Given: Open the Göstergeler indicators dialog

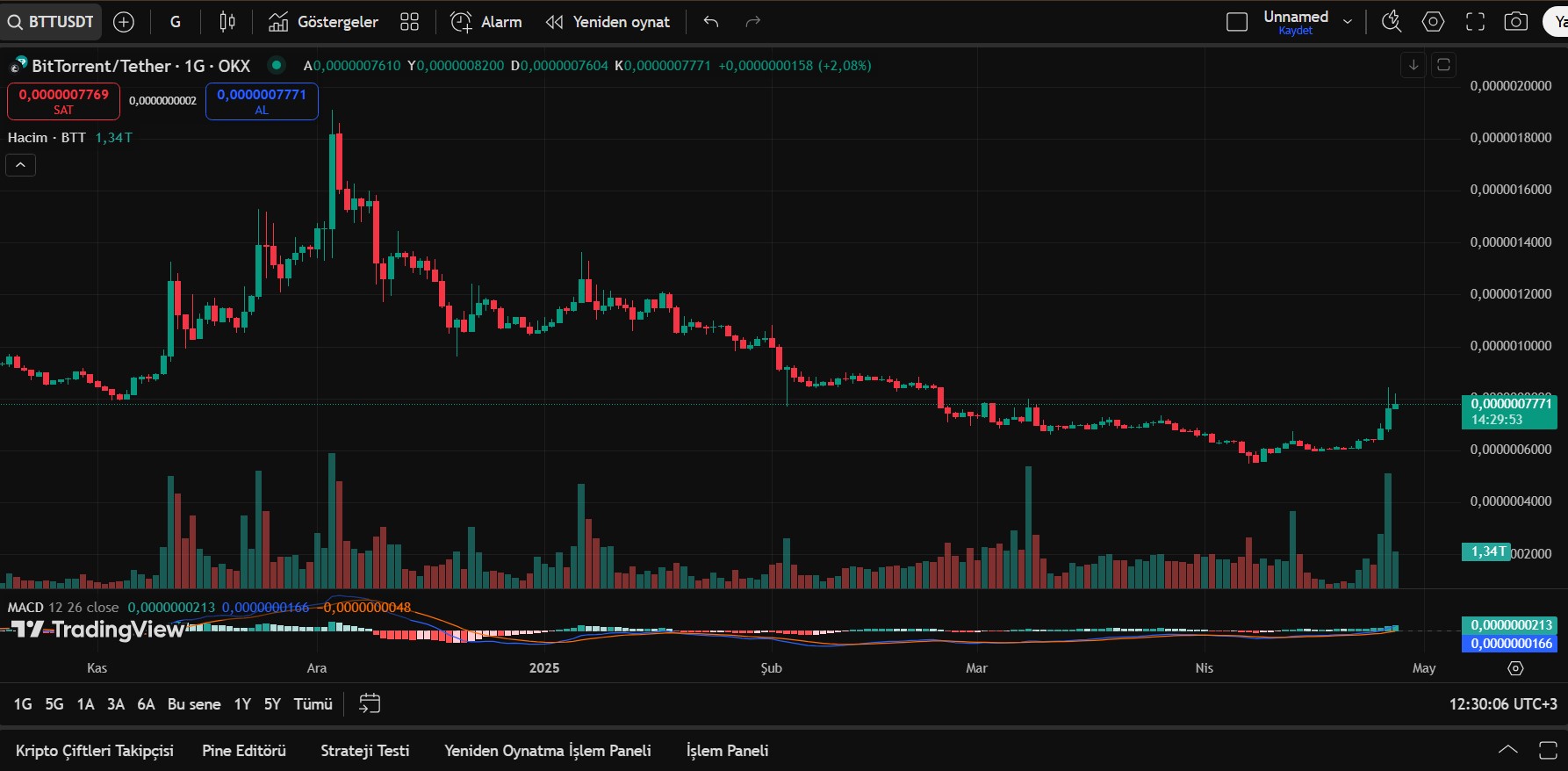Looking at the screenshot, I should point(323,22).
